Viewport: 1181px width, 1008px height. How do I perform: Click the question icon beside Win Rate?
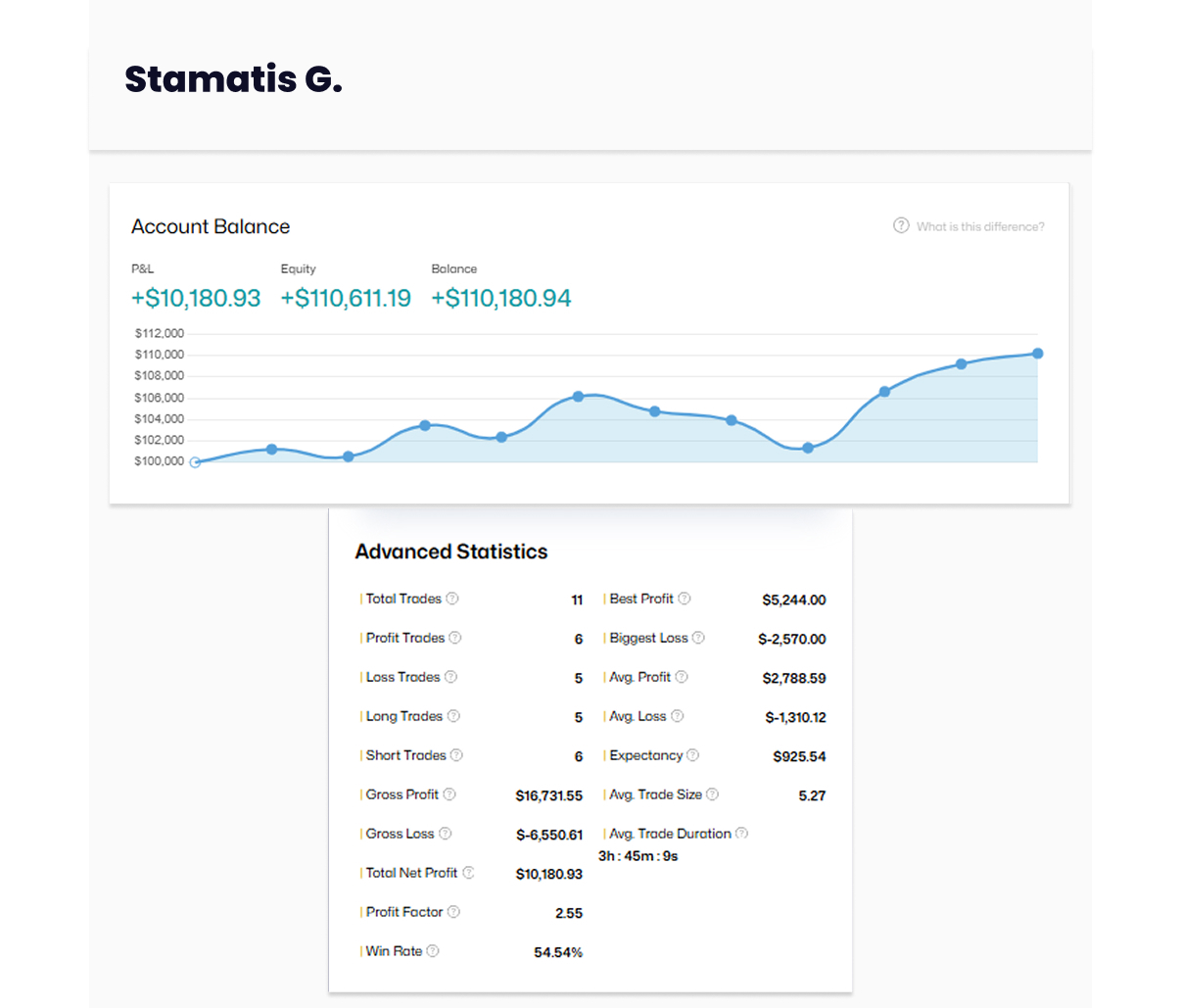point(433,951)
